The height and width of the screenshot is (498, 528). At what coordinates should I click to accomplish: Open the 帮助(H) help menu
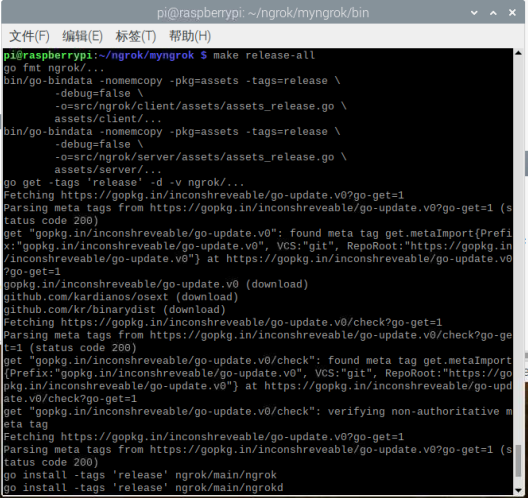[x=190, y=36]
